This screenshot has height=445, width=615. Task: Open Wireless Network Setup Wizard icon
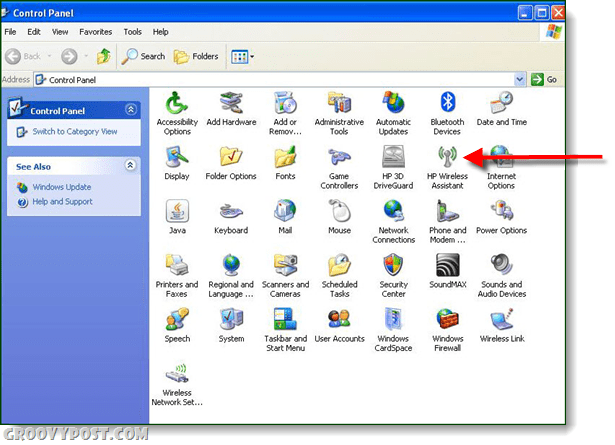point(177,373)
